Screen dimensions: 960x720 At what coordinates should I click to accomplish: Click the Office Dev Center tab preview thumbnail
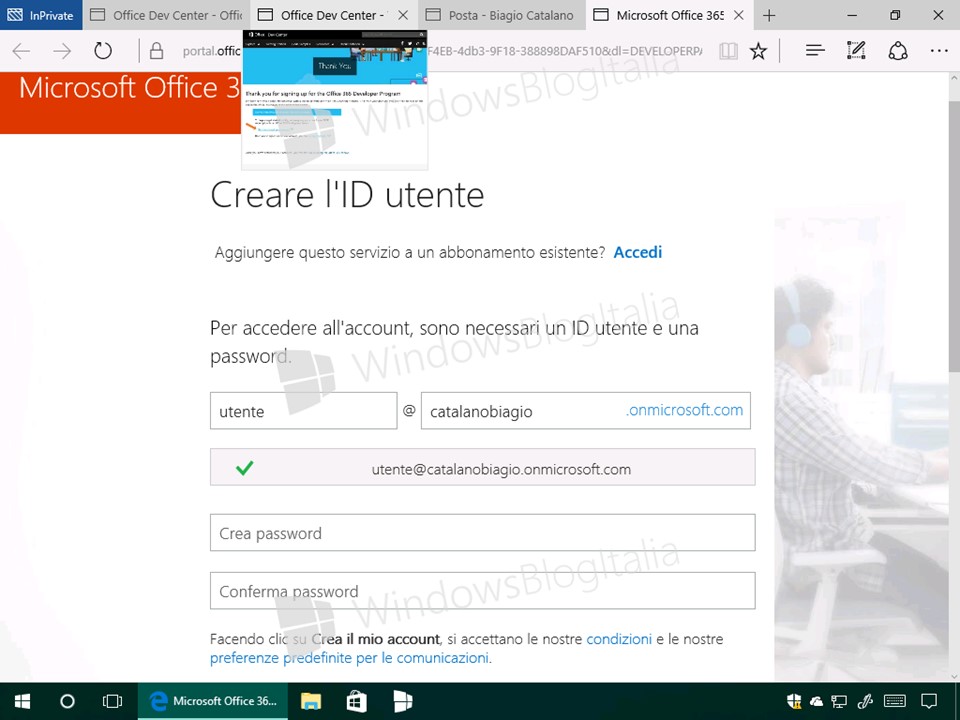click(x=335, y=100)
